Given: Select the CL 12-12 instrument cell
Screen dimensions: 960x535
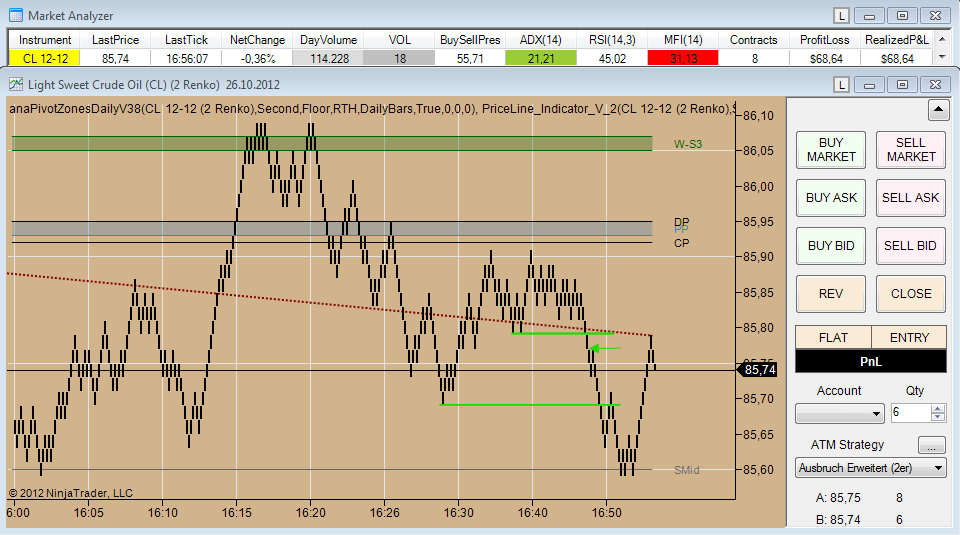Looking at the screenshot, I should 45,59.
